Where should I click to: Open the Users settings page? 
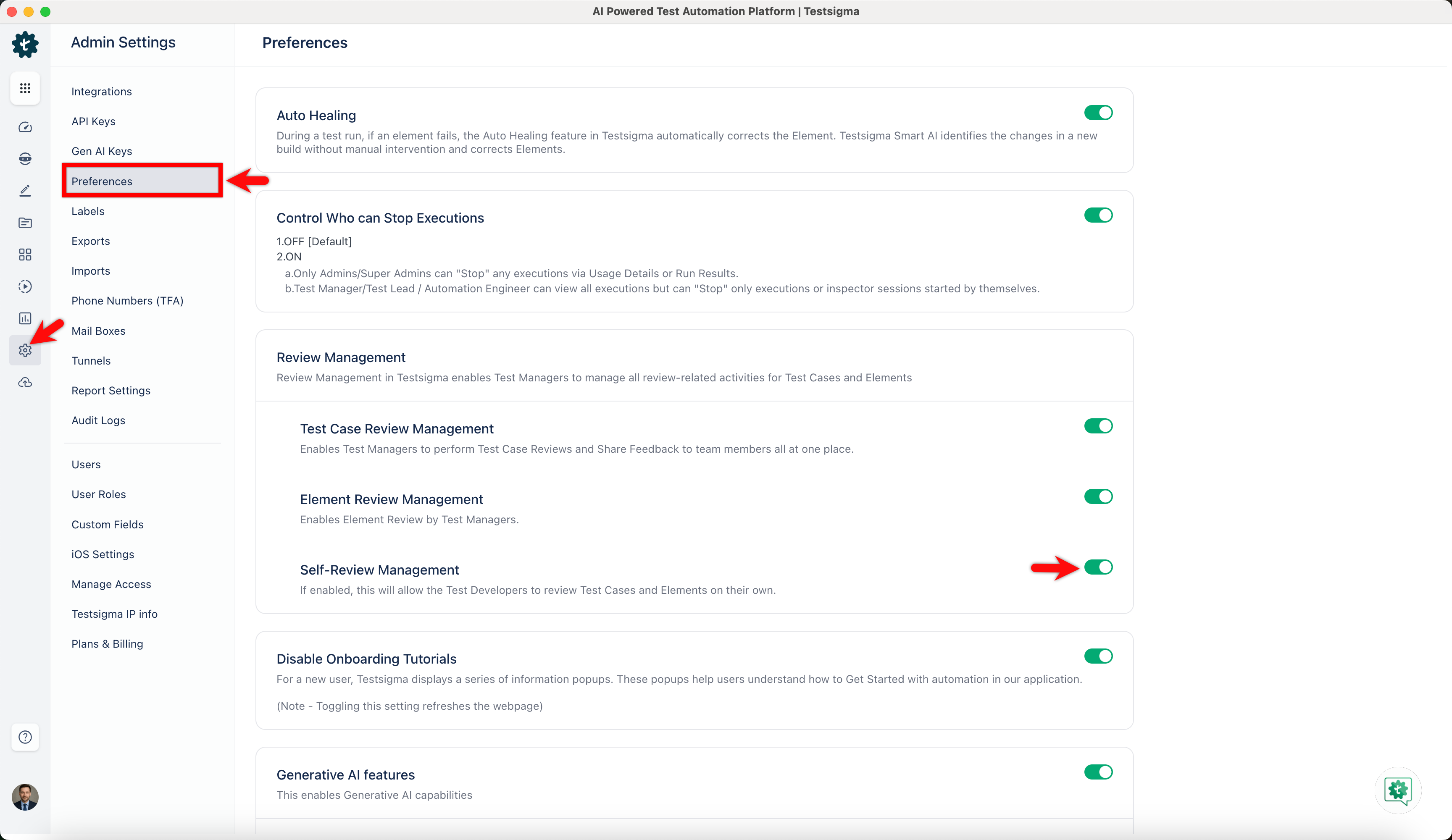86,465
